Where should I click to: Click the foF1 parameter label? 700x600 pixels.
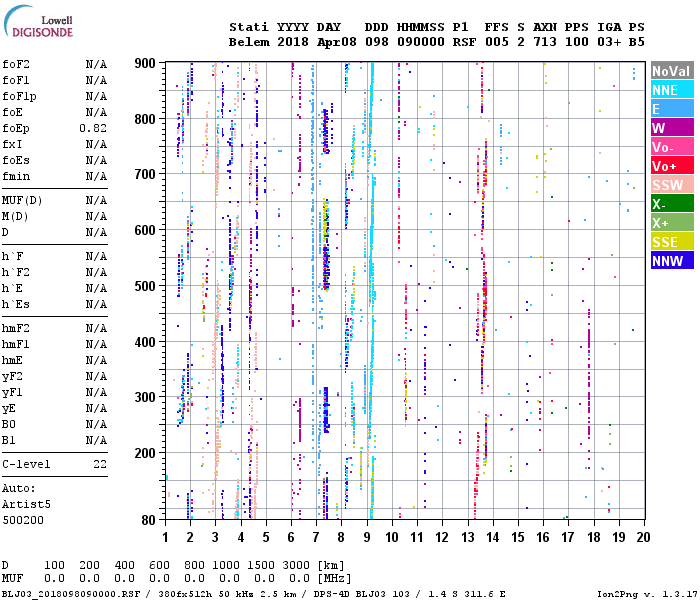(x=16, y=80)
